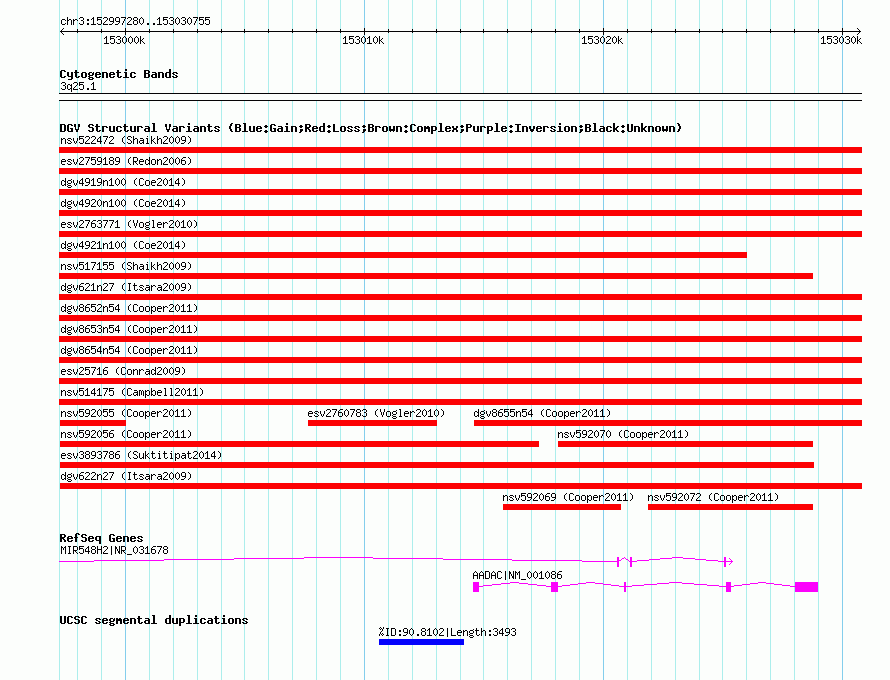
Task: Click red bar under nsv592070 label
Action: pyautogui.click(x=685, y=444)
